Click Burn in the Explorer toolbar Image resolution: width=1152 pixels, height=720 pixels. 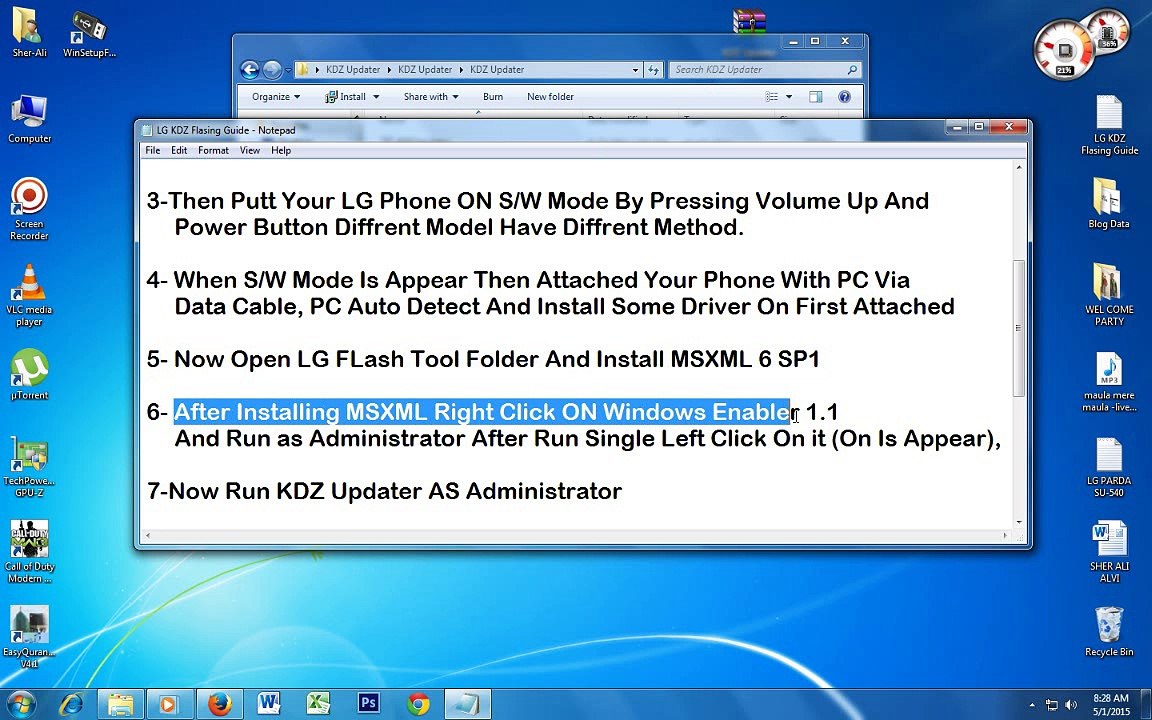click(493, 96)
